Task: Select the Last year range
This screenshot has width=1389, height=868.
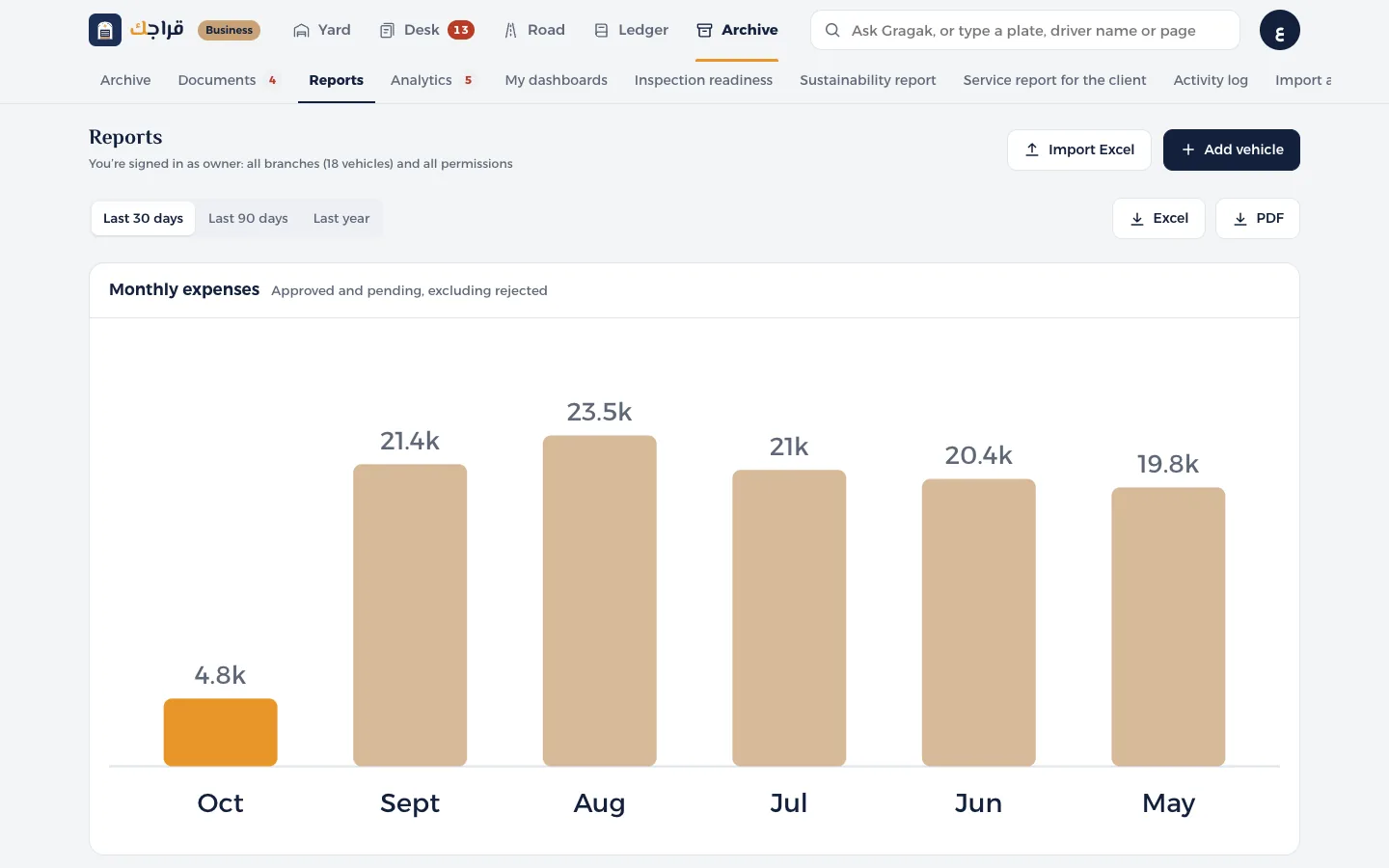Action: coord(341,218)
